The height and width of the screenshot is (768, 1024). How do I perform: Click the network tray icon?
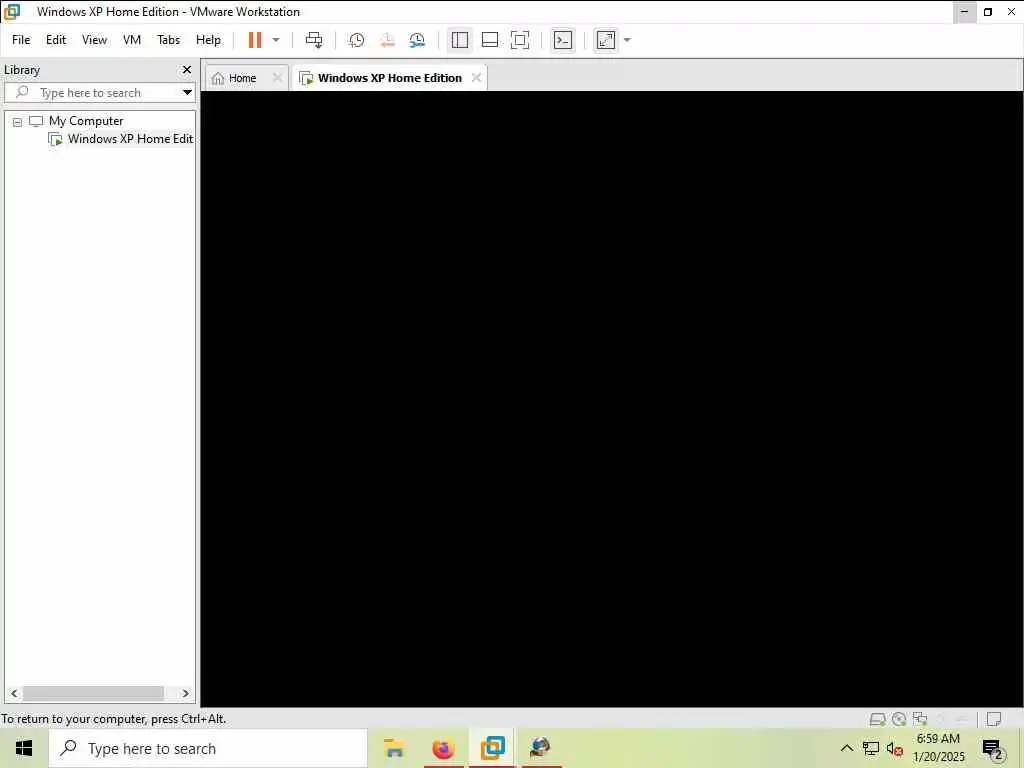click(x=871, y=748)
